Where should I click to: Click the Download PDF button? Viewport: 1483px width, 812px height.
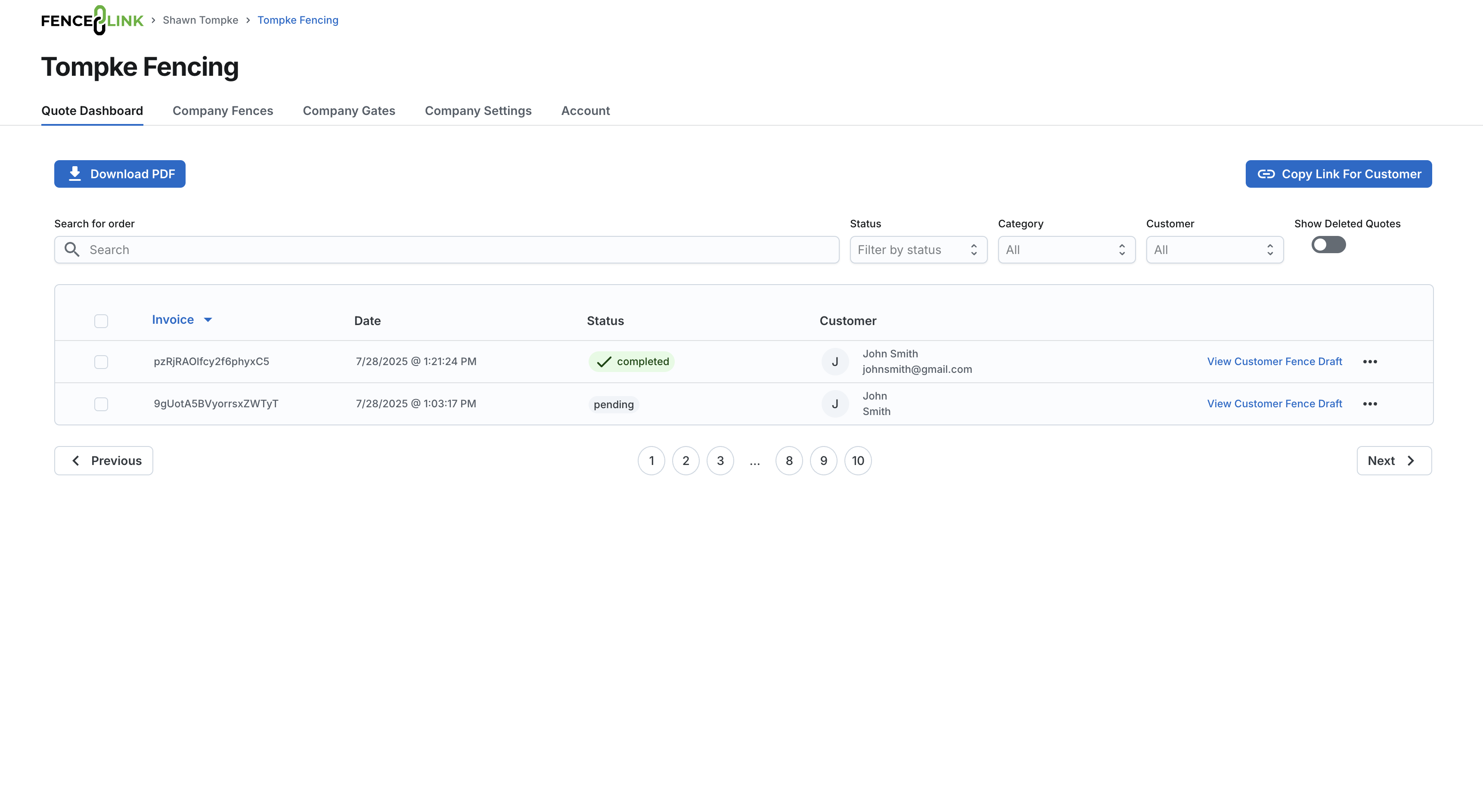point(120,174)
